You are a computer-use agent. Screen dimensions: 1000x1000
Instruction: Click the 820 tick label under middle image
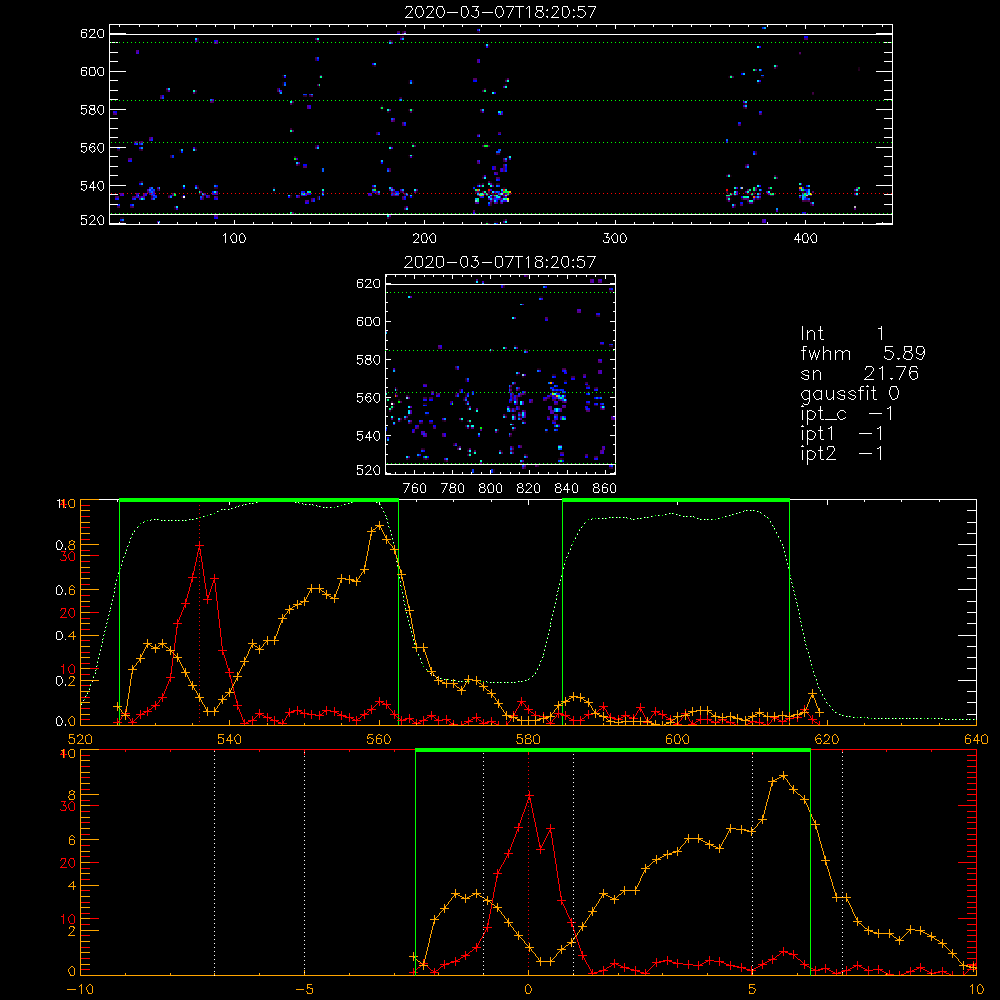(x=529, y=489)
